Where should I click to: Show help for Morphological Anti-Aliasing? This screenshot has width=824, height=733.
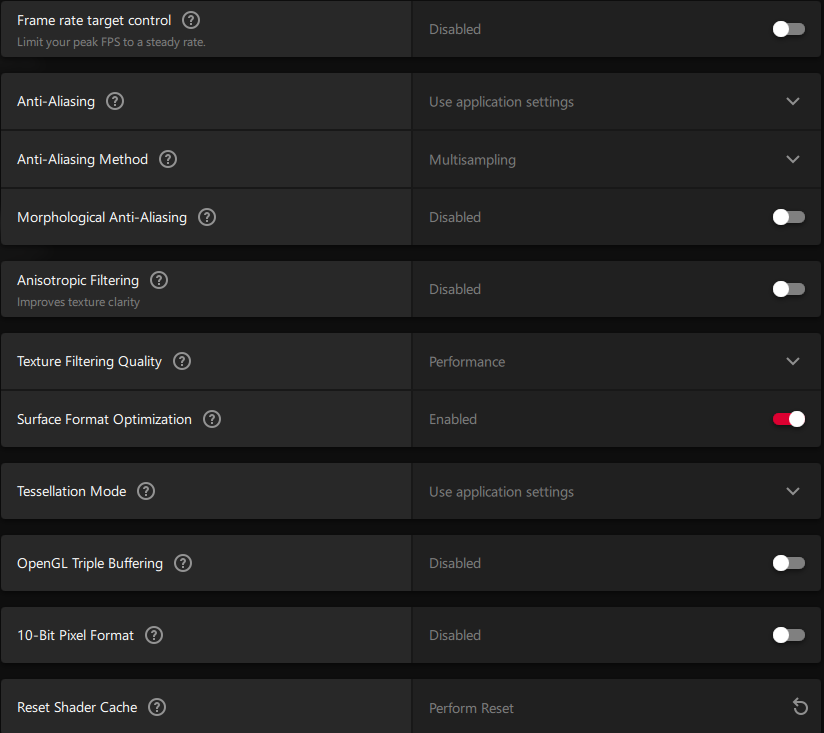(207, 217)
